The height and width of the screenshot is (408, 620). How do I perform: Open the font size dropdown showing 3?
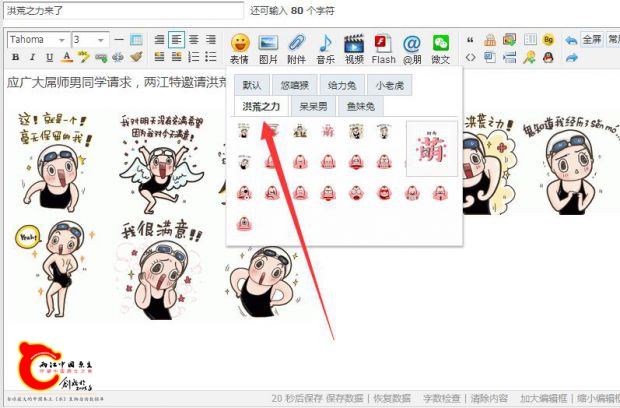[90, 40]
